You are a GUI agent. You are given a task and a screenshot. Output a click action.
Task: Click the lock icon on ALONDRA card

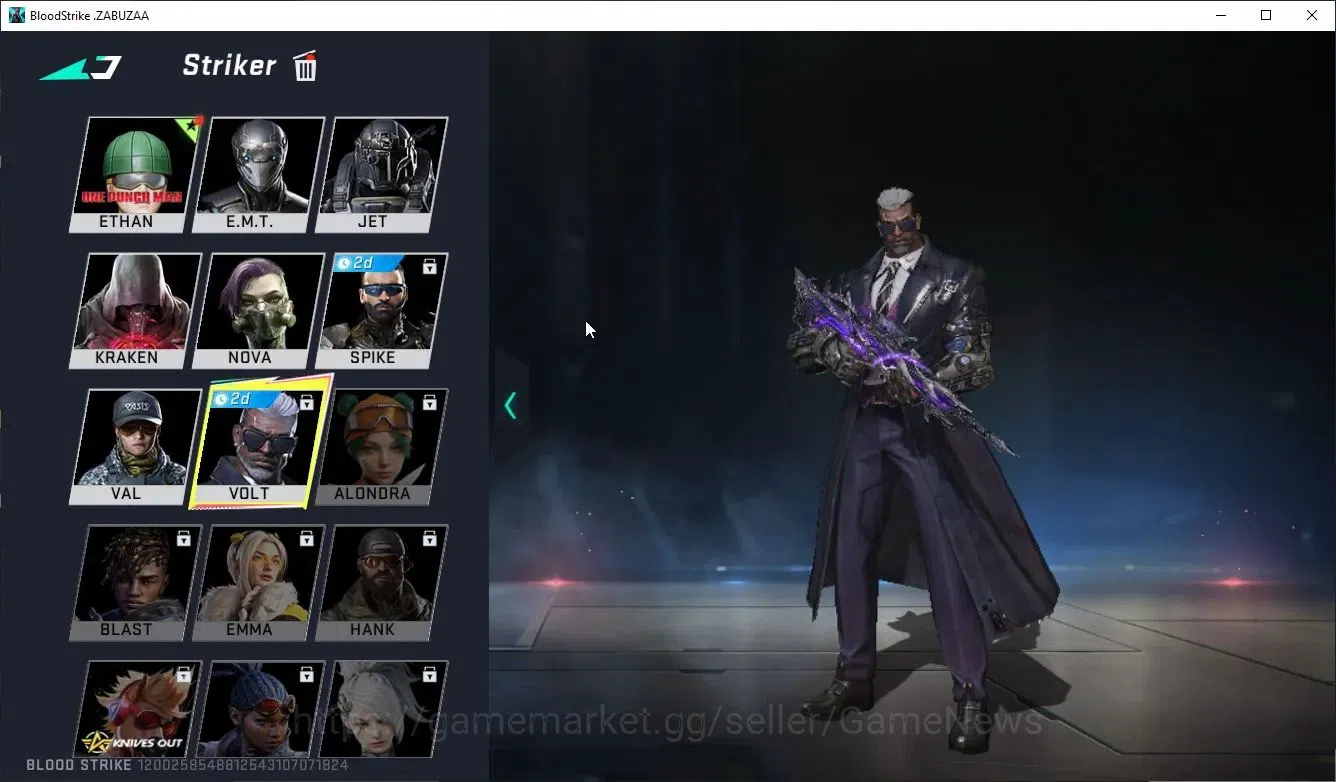(x=429, y=402)
